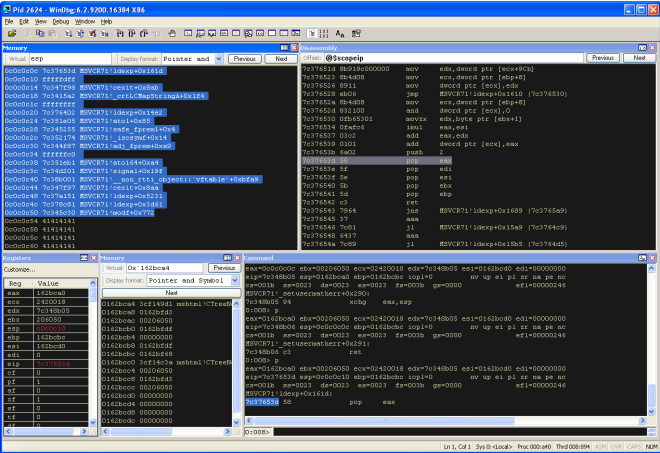
Task: Click the hand-shaped Insert Breakpoint icon
Action: pyautogui.click(x=172, y=33)
